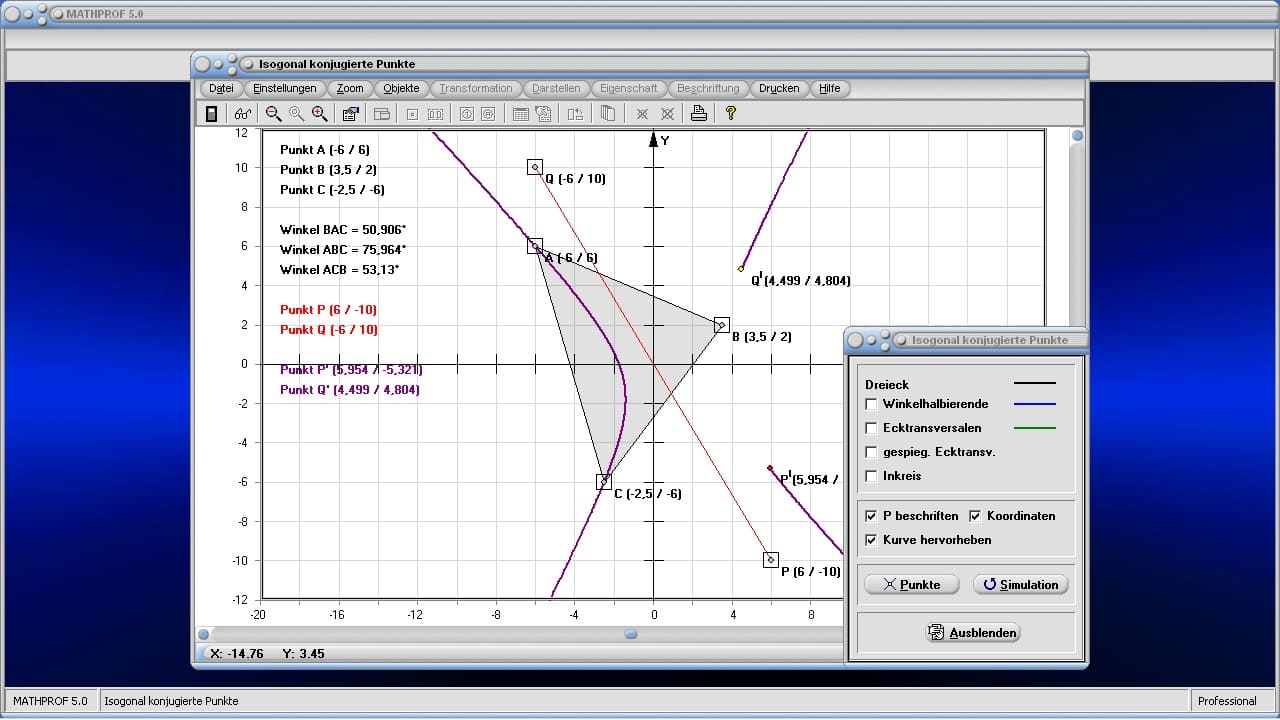Screen dimensions: 1280x720
Task: Click point P marker on the graph
Action: [770, 560]
